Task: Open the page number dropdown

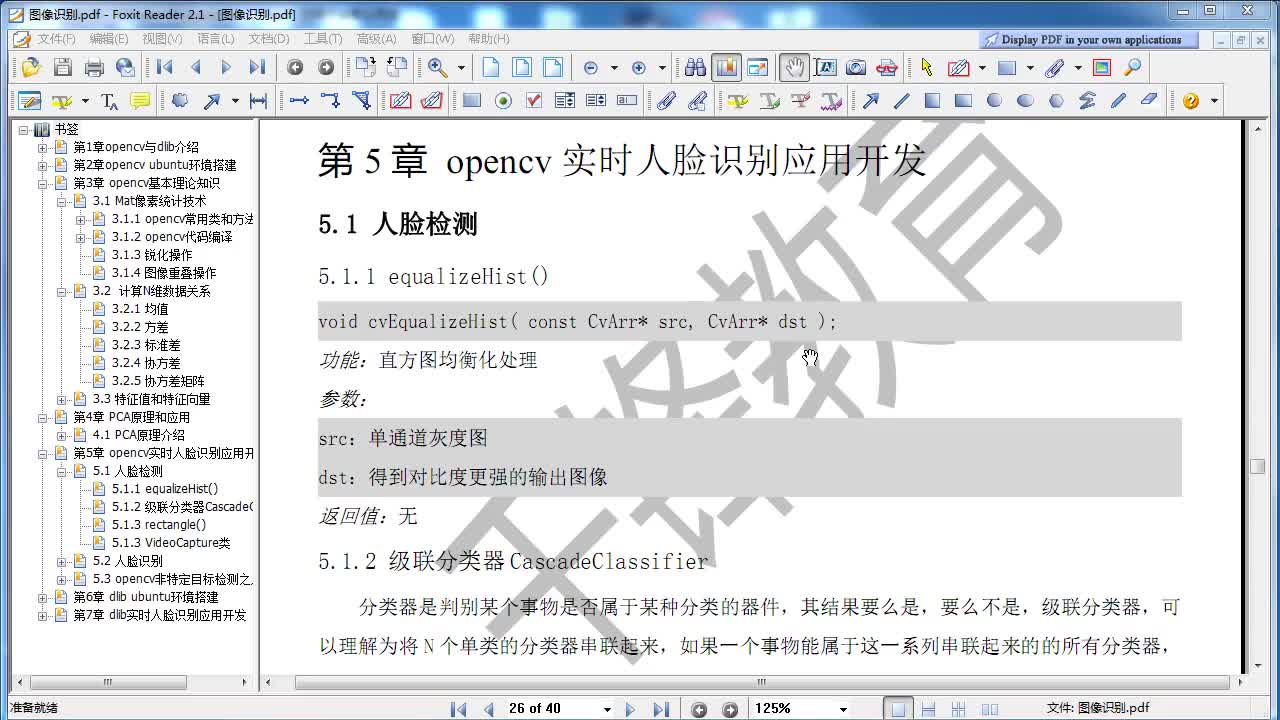Action: point(607,709)
